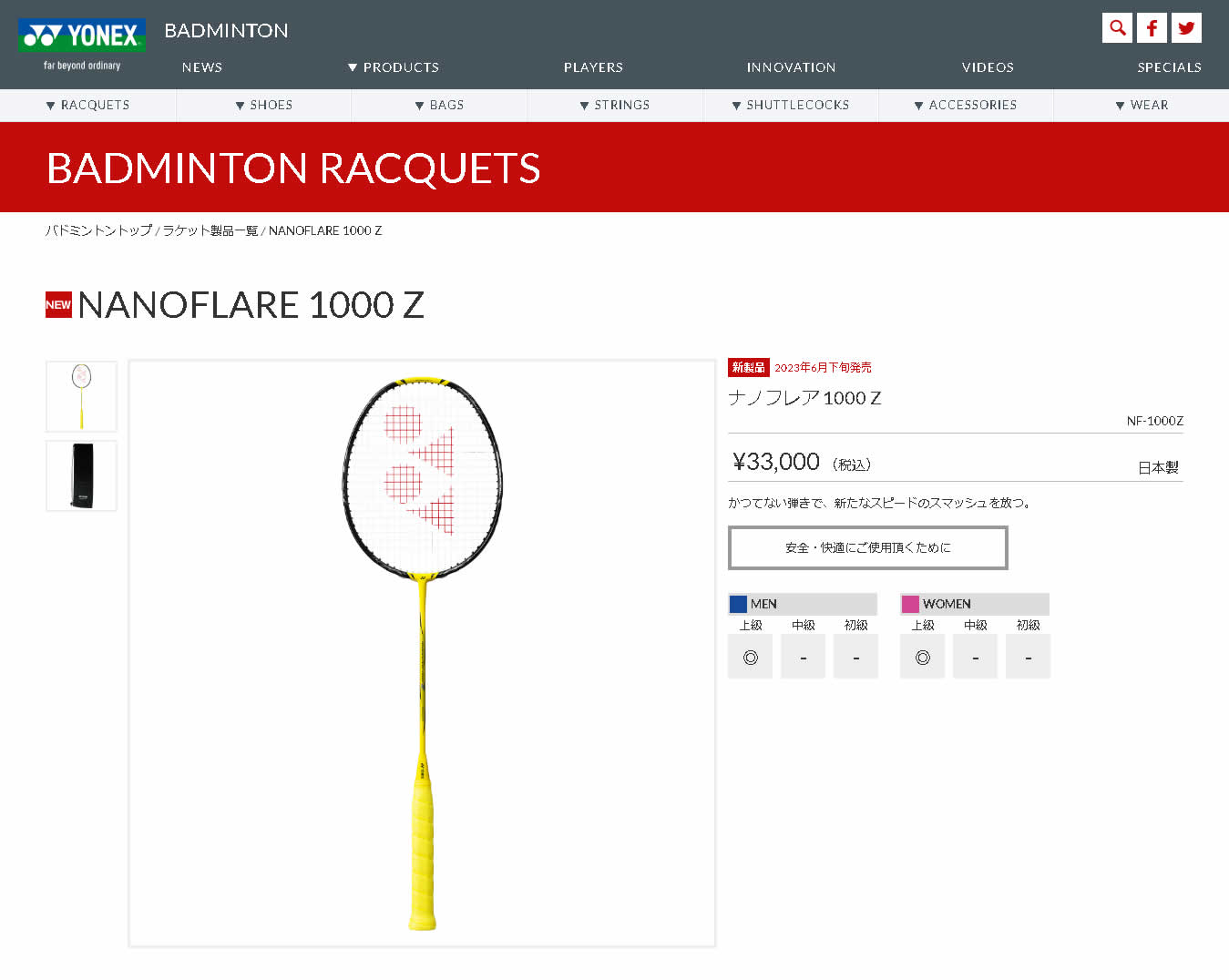Open the SPECIALS page
Image resolution: width=1229 pixels, height=980 pixels.
tap(1169, 67)
